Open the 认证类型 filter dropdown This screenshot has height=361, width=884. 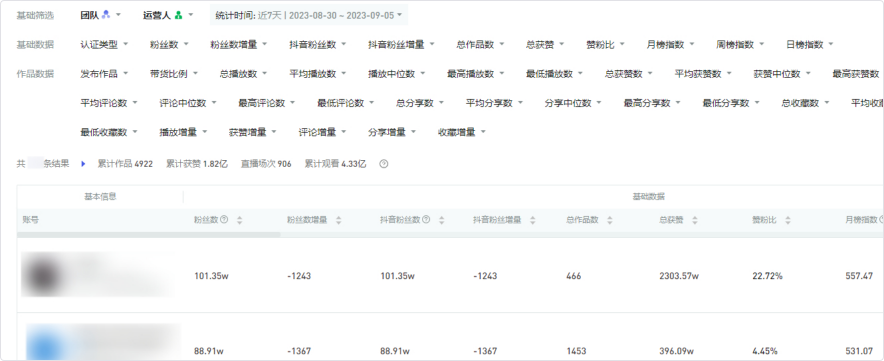point(104,45)
